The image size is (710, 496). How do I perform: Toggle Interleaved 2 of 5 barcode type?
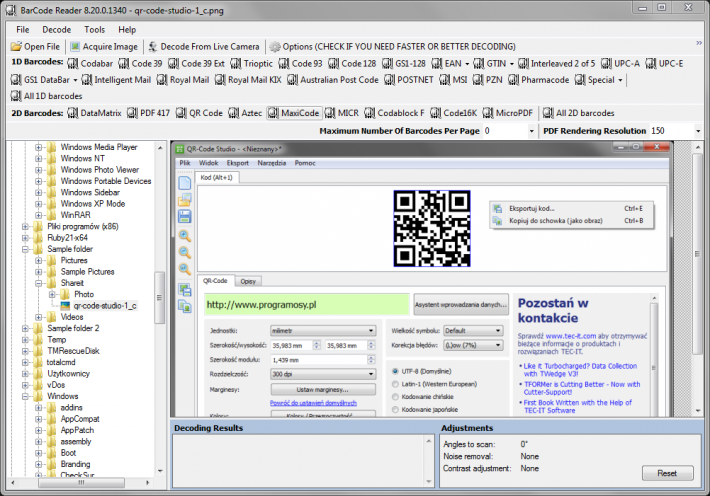coord(557,63)
